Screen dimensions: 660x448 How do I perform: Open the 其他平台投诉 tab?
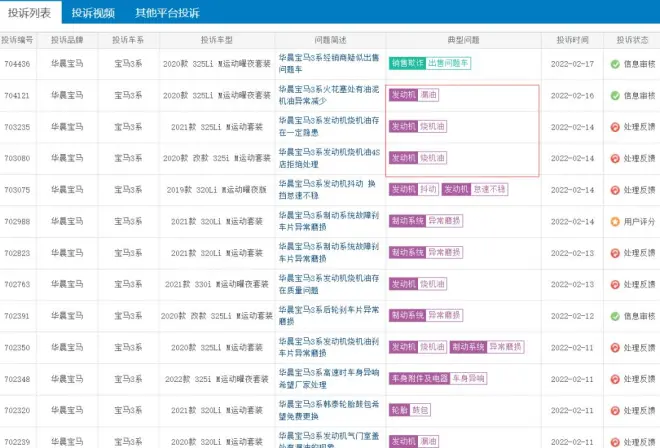[167, 13]
